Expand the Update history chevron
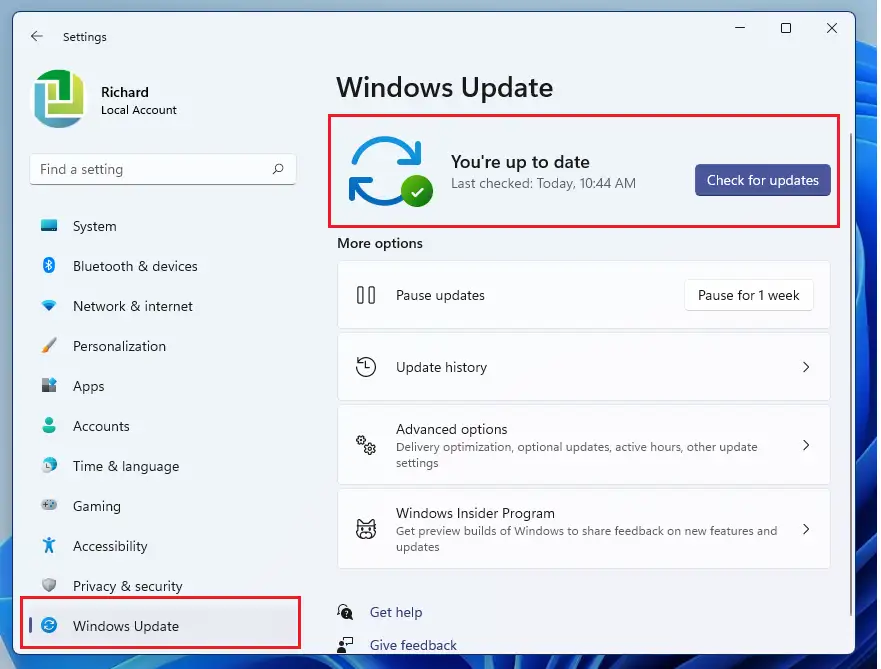Image resolution: width=881 pixels, height=669 pixels. [806, 367]
